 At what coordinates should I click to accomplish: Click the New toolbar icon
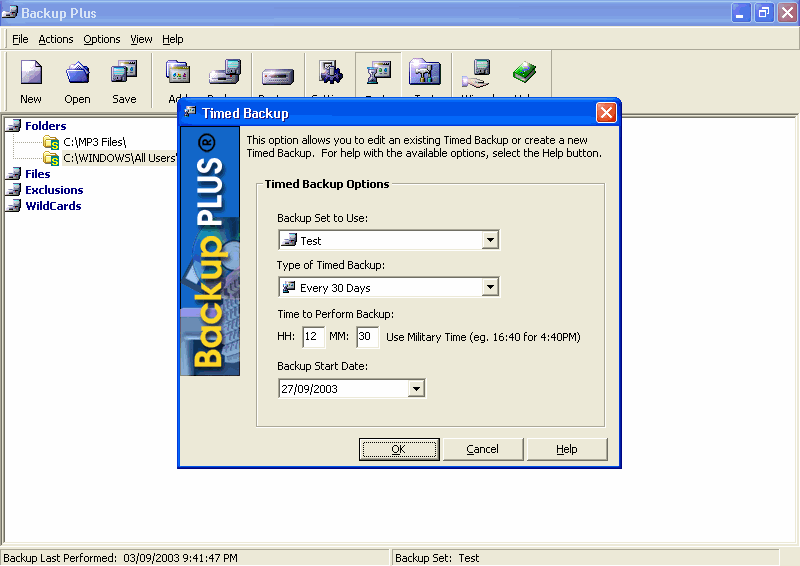click(x=31, y=72)
